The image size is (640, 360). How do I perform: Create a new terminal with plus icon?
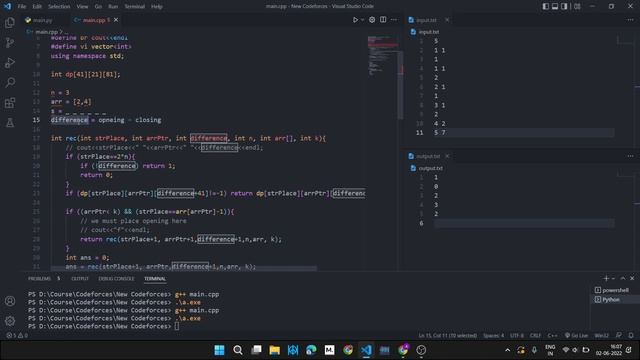coord(606,278)
